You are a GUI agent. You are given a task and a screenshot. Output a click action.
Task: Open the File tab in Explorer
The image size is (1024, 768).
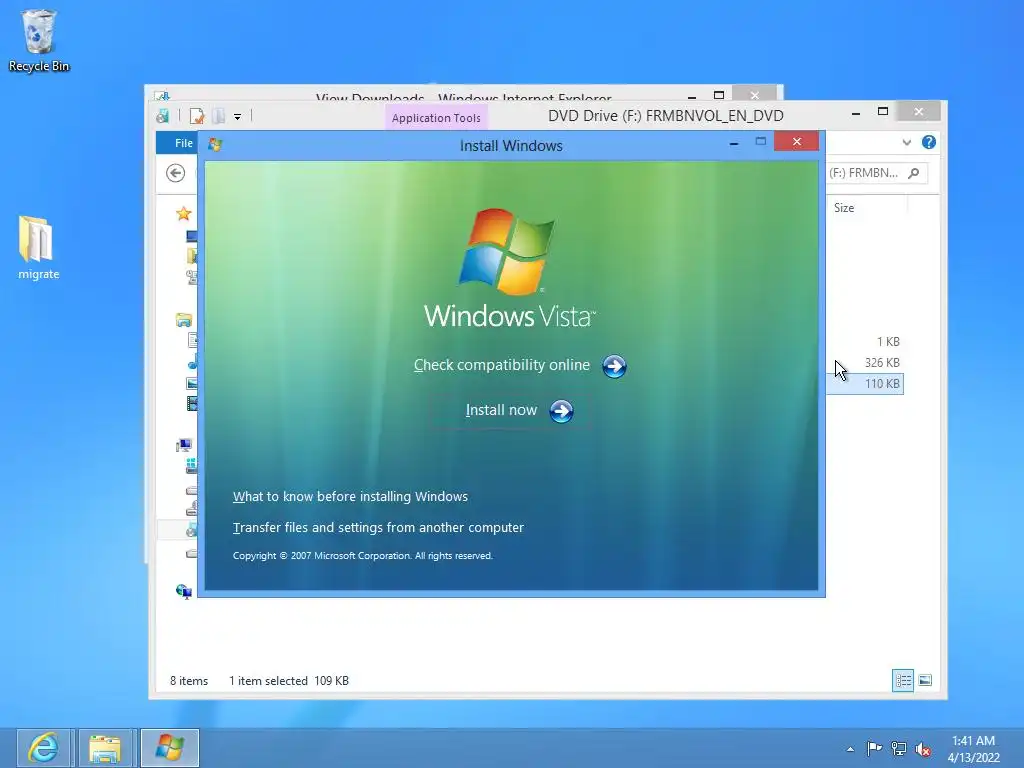pyautogui.click(x=183, y=143)
